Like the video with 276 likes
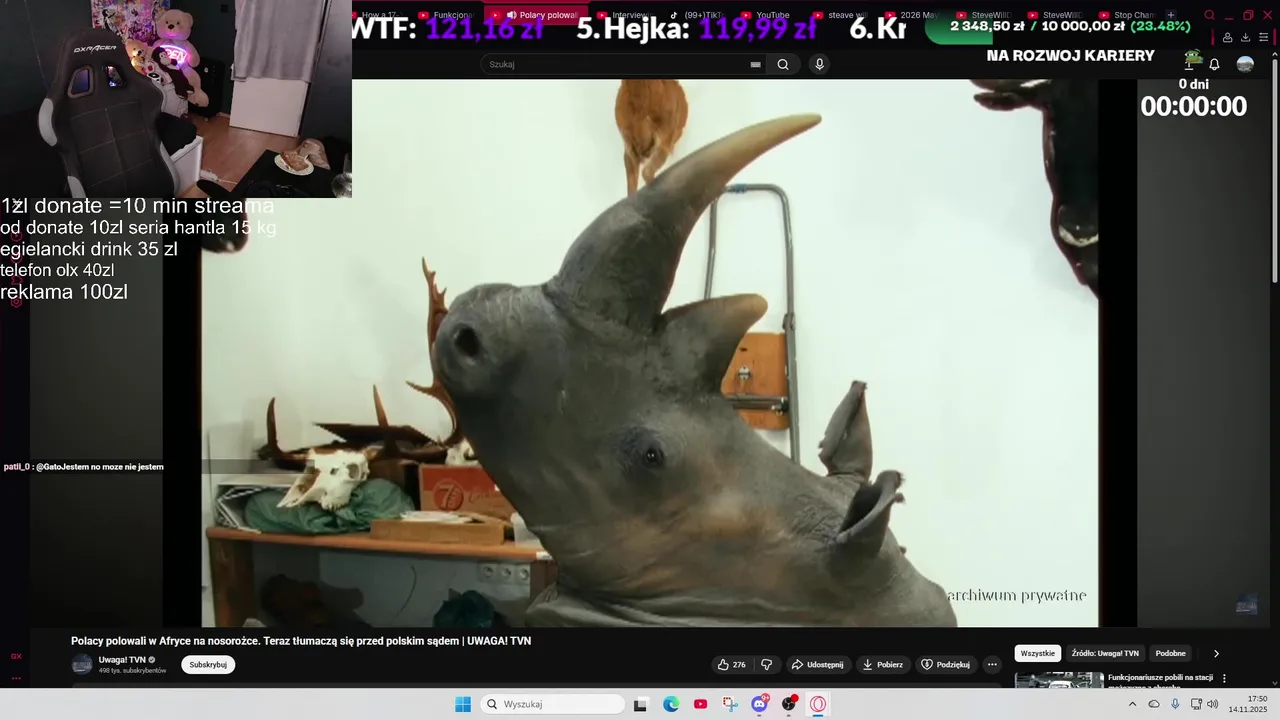This screenshot has width=1280, height=720. coord(732,664)
